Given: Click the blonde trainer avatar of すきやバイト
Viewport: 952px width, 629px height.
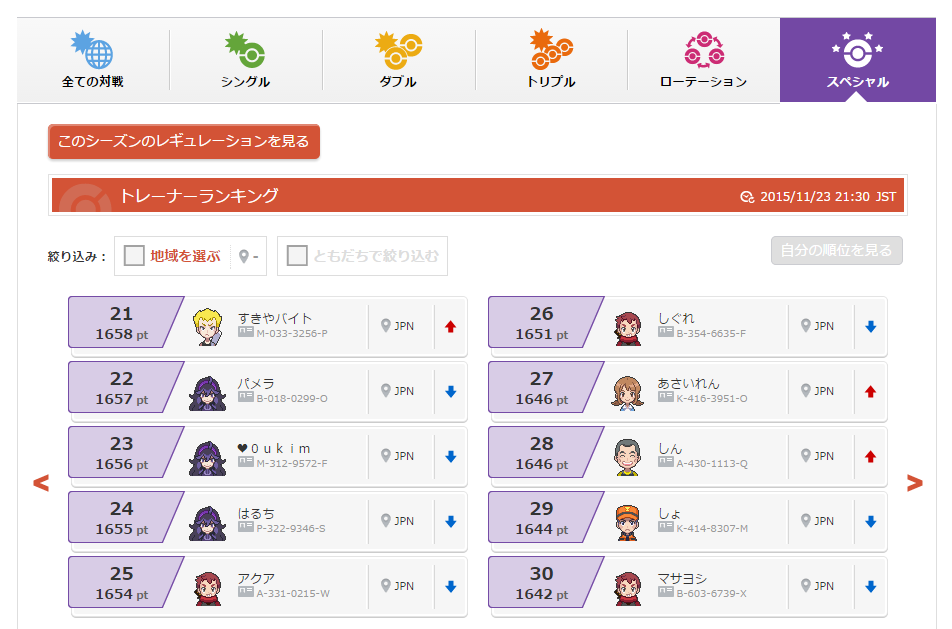Looking at the screenshot, I should 208,327.
